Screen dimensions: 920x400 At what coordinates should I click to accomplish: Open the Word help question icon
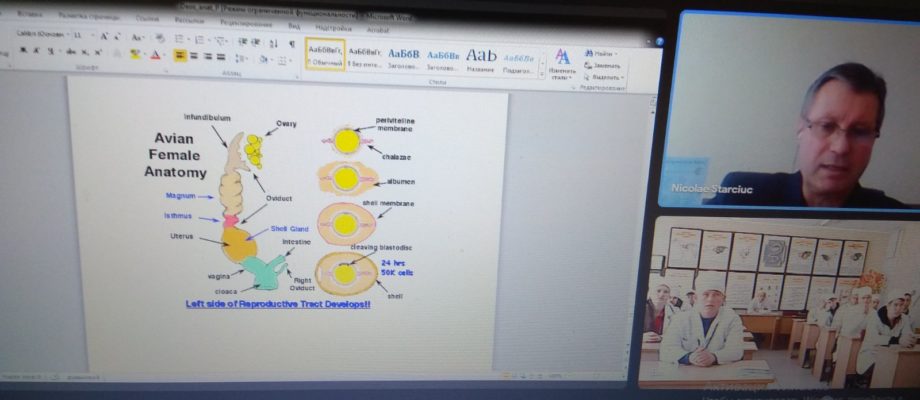click(659, 41)
